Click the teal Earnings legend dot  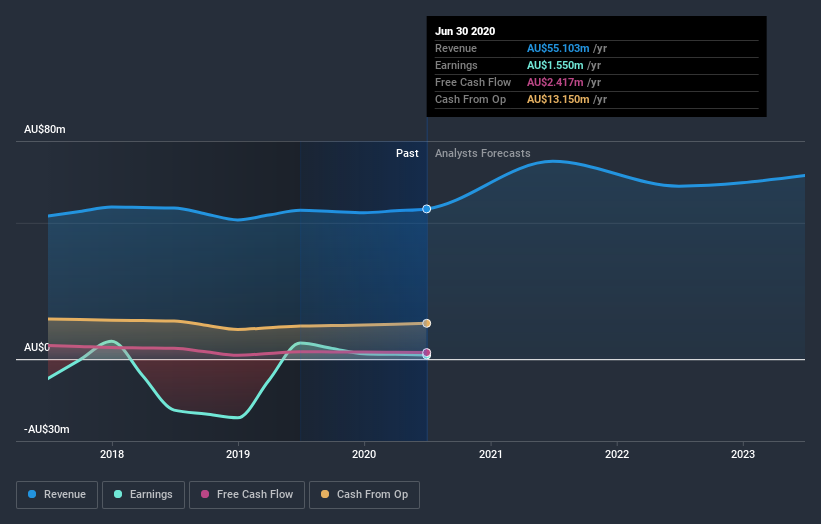(x=118, y=494)
